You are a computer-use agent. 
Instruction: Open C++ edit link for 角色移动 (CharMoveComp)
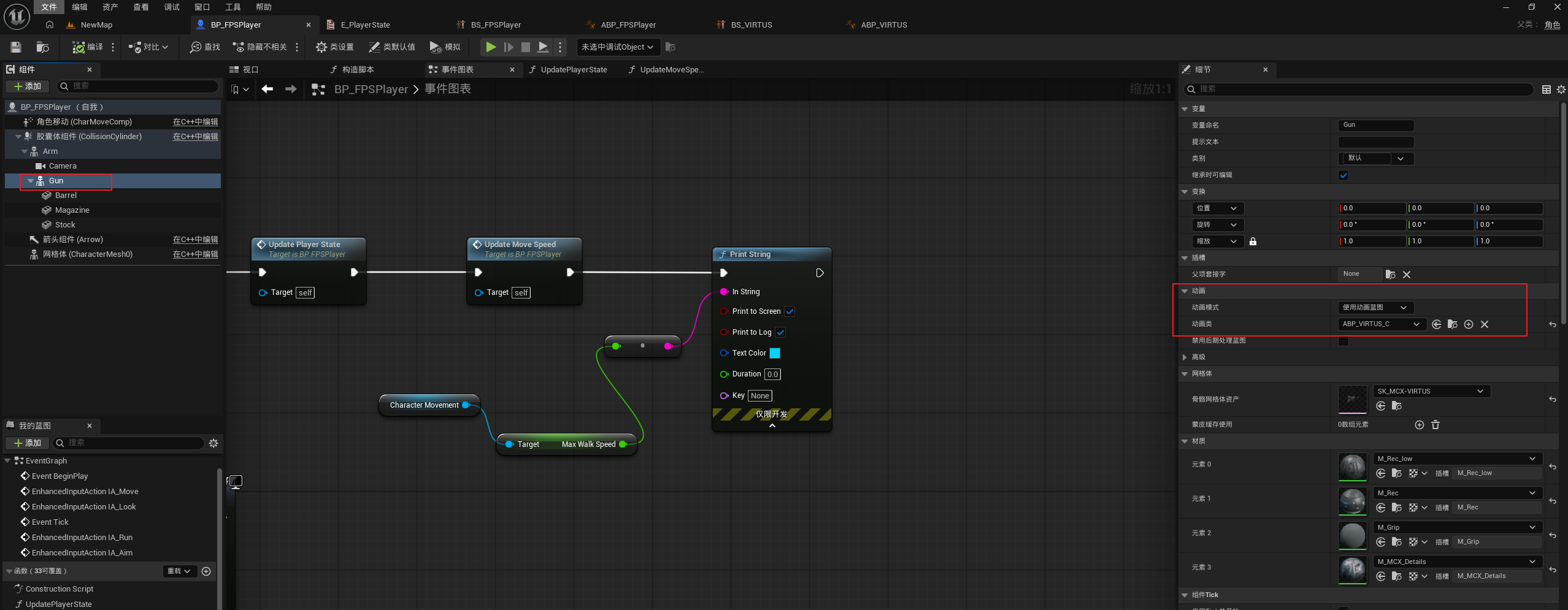click(195, 122)
